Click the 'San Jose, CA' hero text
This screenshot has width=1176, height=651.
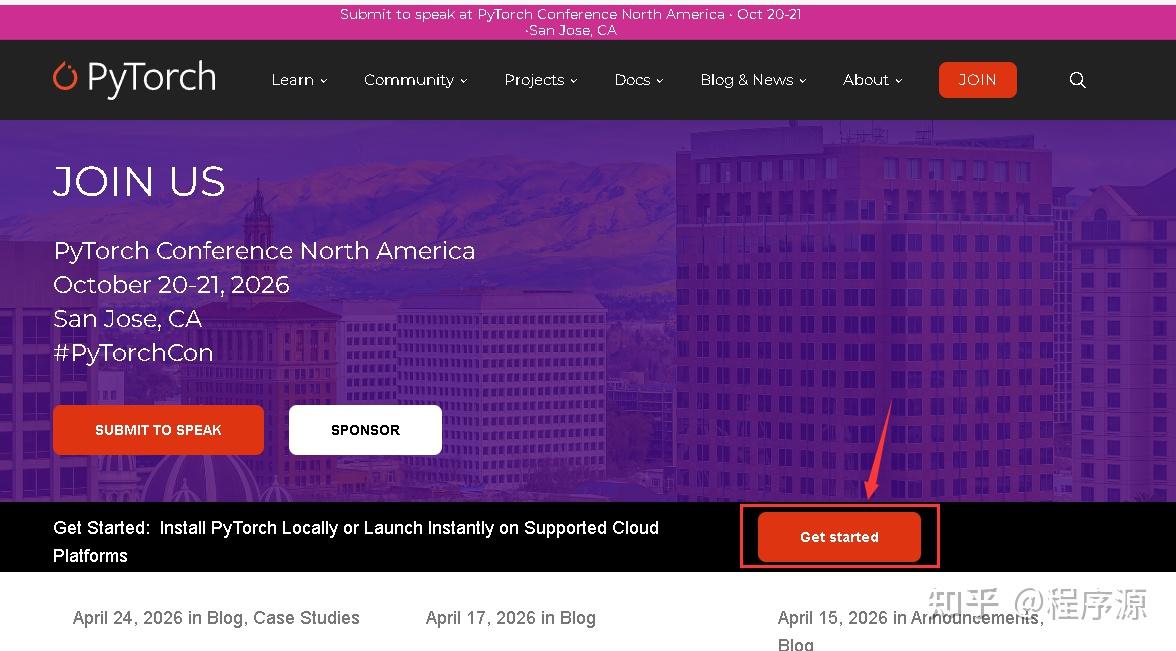(128, 319)
